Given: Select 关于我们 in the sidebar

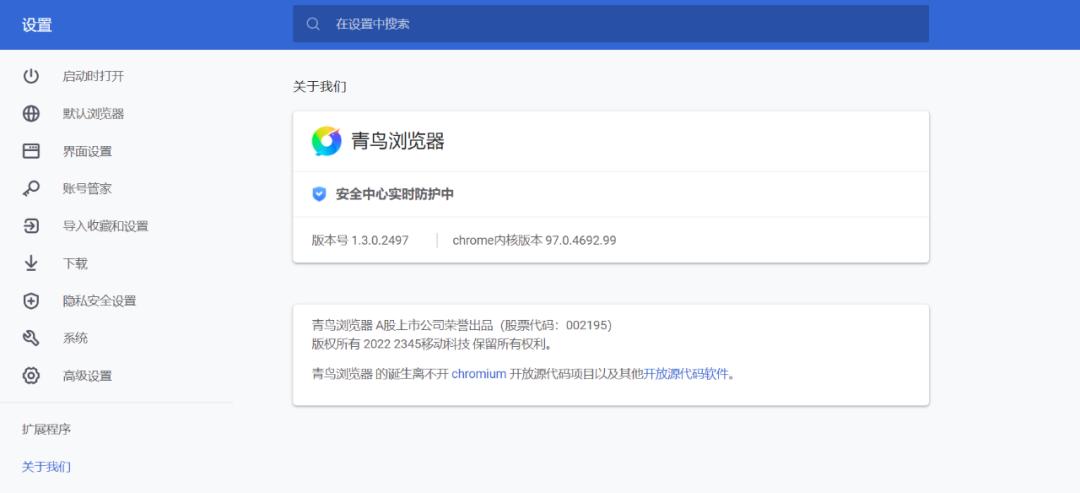Looking at the screenshot, I should coord(46,467).
